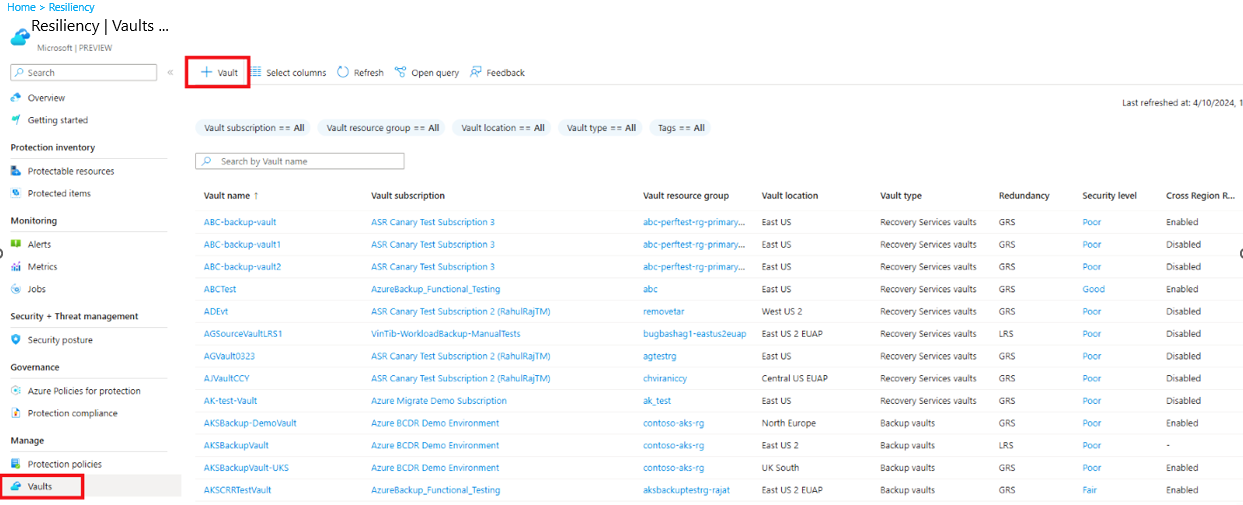1243x505 pixels.
Task: Open Jobs under Monitoring
Action: click(37, 289)
